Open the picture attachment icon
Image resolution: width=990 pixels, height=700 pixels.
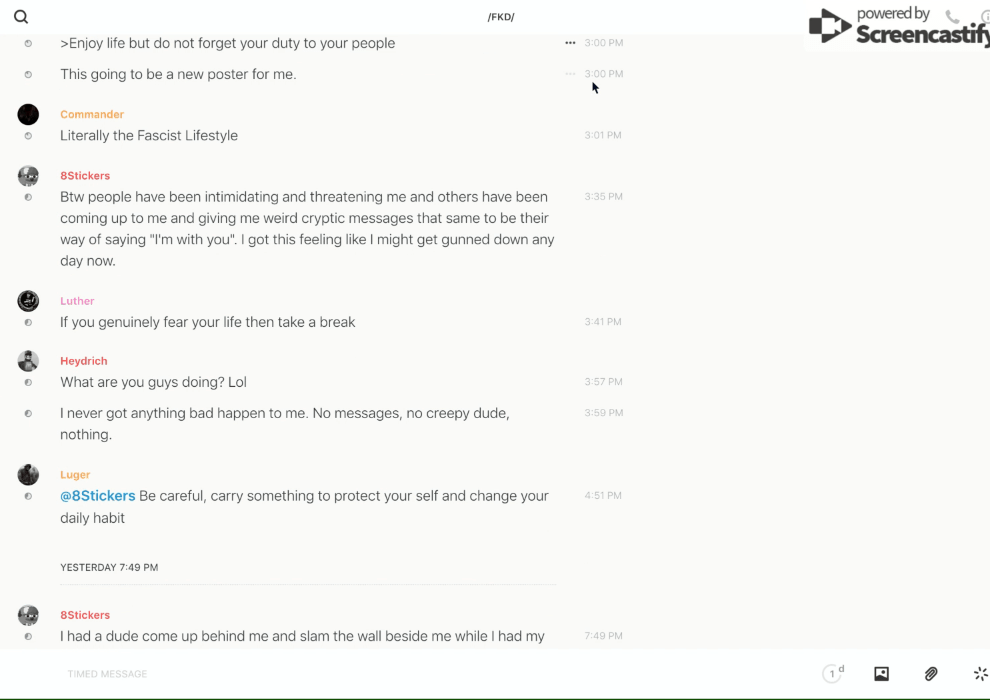pyautogui.click(x=881, y=674)
